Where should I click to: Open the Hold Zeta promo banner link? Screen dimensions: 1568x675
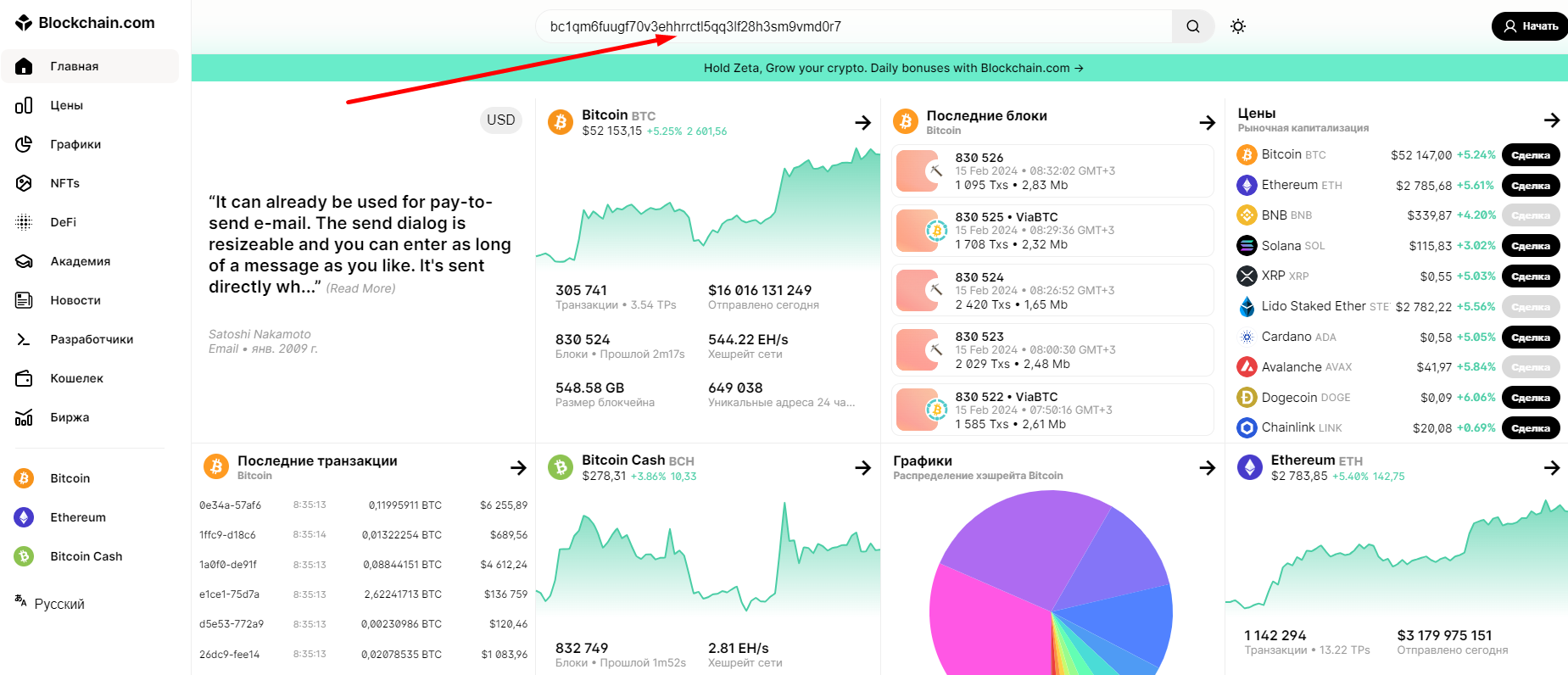[894, 68]
